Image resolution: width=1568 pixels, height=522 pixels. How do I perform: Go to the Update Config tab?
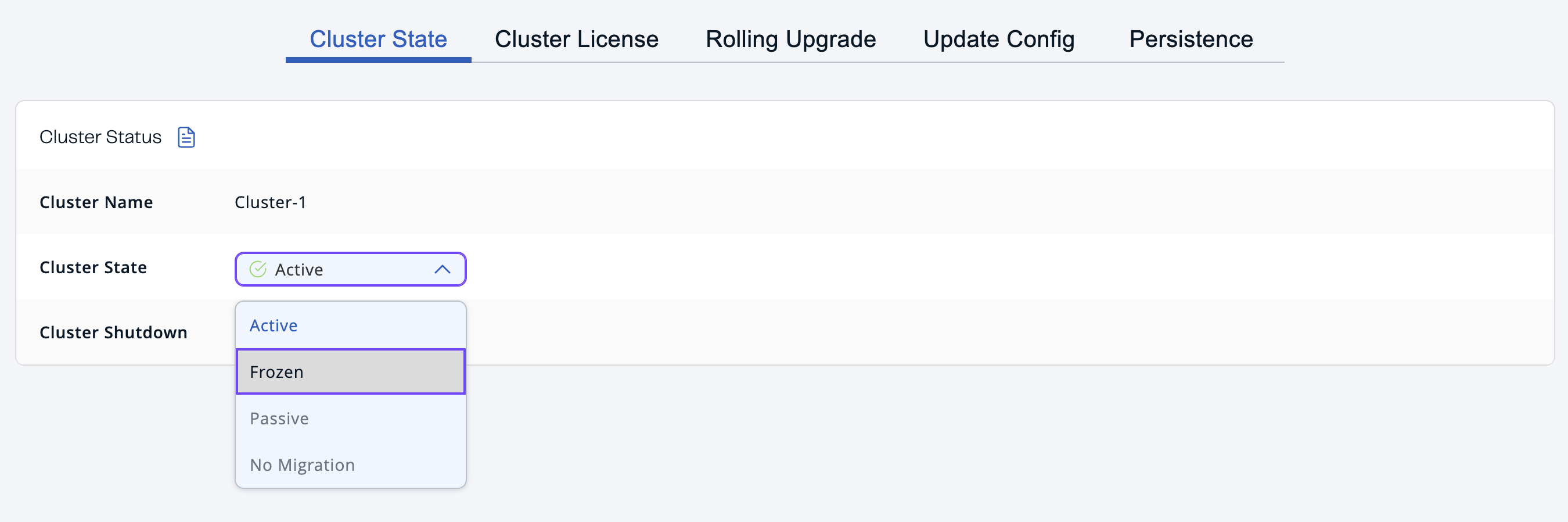tap(998, 38)
